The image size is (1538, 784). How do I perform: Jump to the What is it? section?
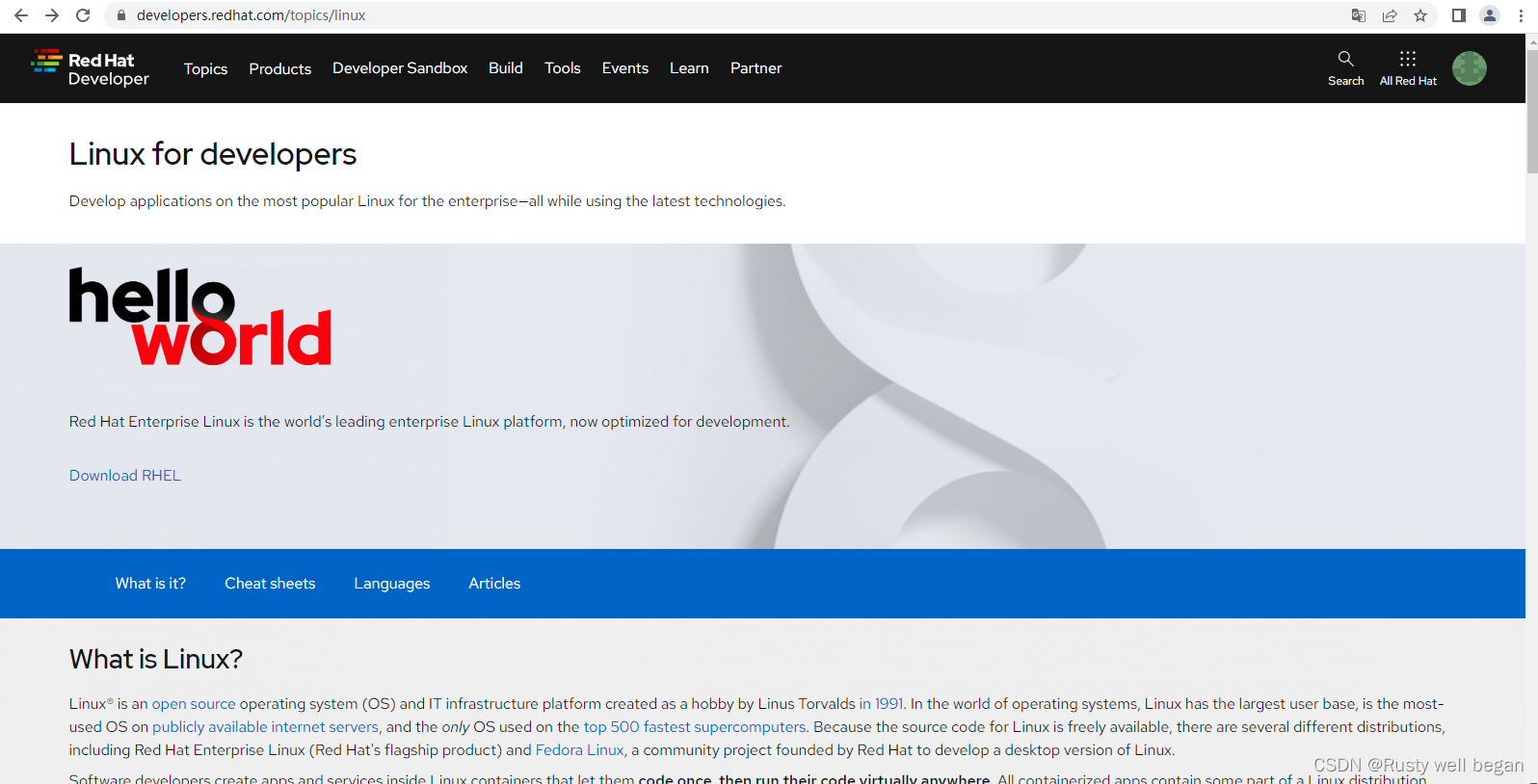(x=150, y=584)
